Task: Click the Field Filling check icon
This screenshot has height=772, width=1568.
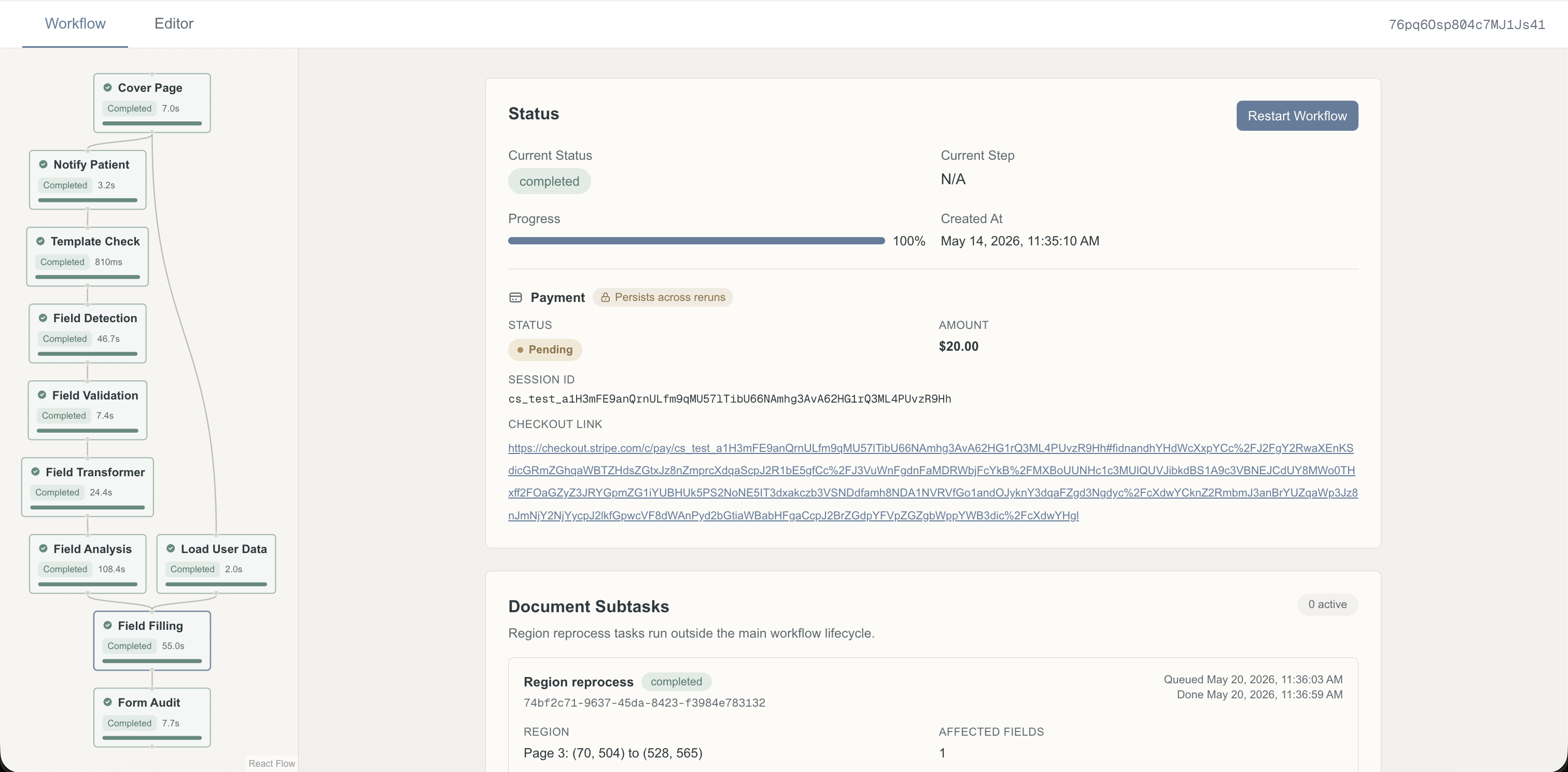Action: pyautogui.click(x=108, y=625)
